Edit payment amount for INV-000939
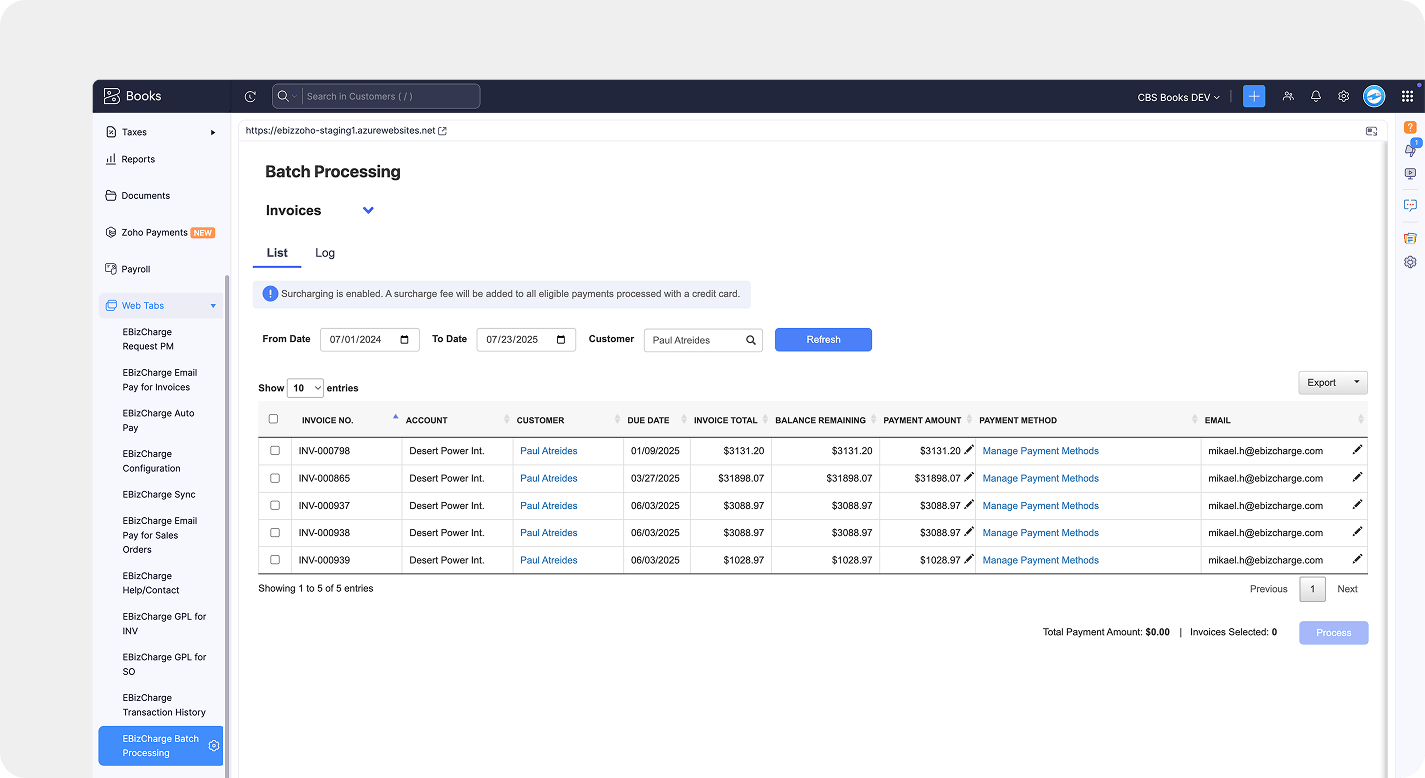The image size is (1425, 778). click(968, 559)
